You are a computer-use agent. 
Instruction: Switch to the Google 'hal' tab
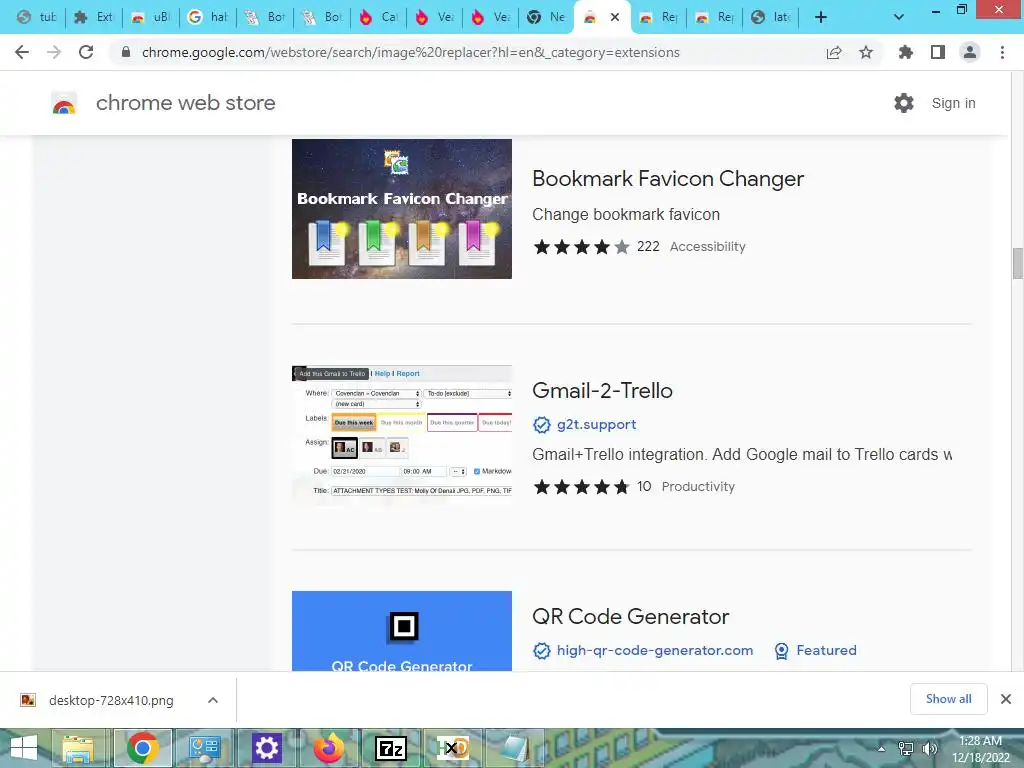[207, 17]
